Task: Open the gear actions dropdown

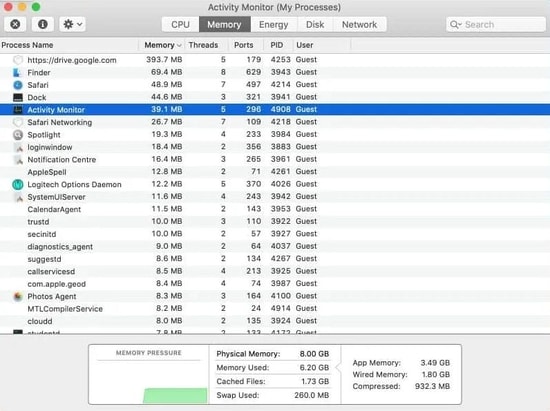Action: point(72,24)
